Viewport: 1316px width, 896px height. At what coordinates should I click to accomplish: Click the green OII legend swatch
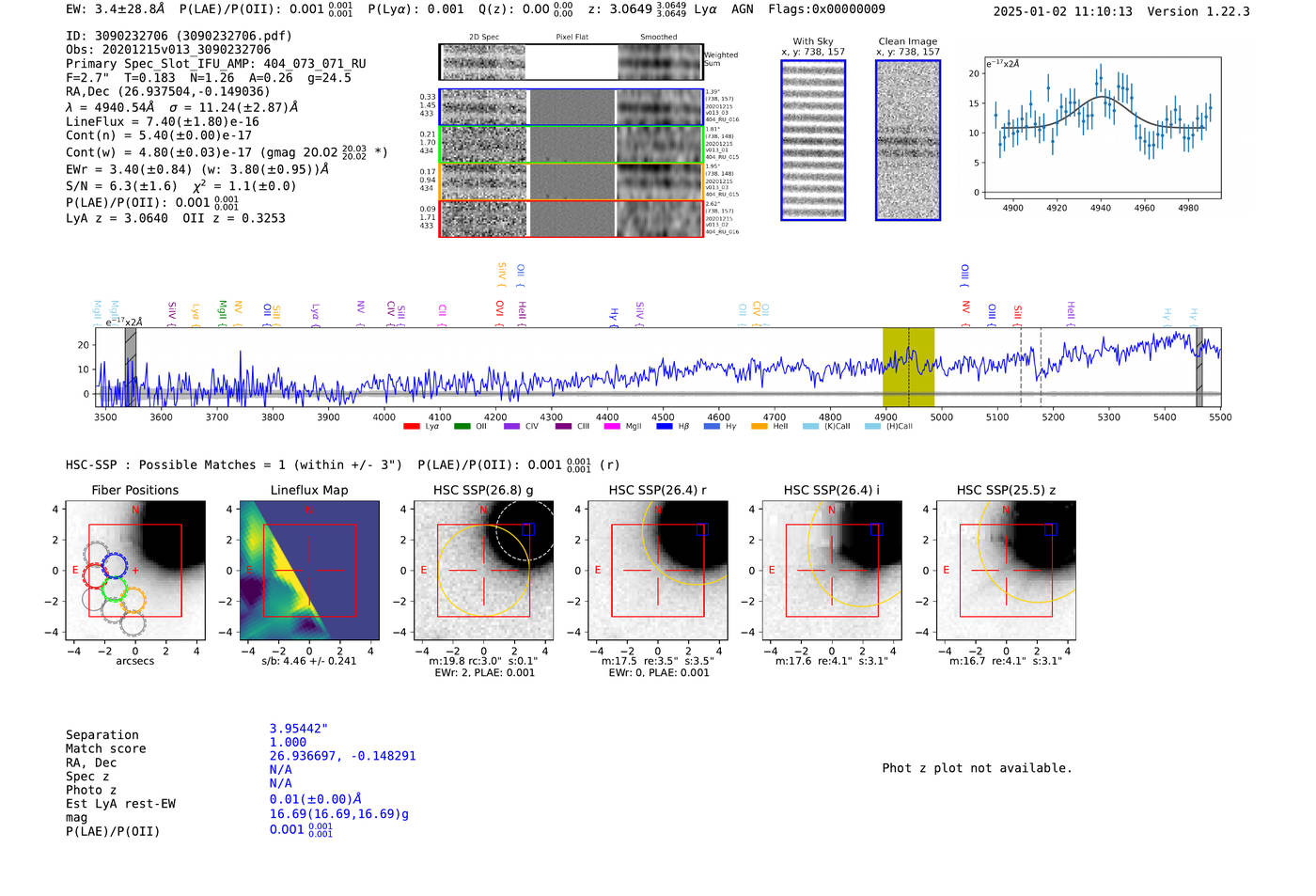click(x=462, y=426)
